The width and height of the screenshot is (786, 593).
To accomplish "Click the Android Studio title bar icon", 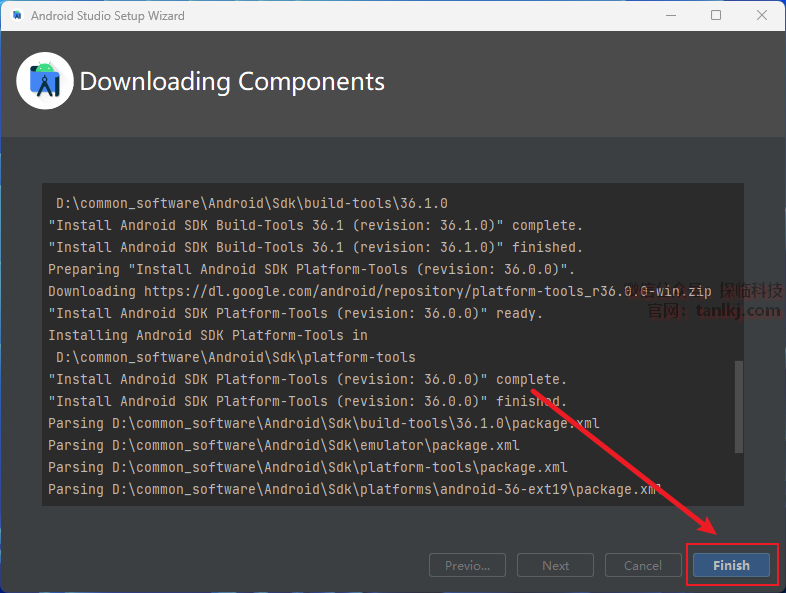I will coord(17,16).
